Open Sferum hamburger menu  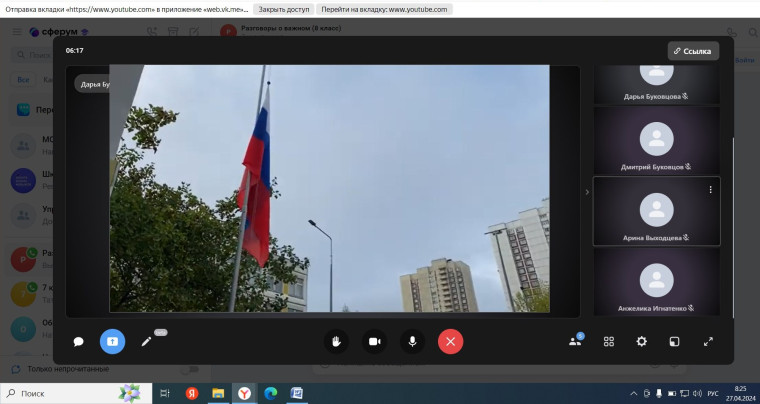click(16, 32)
